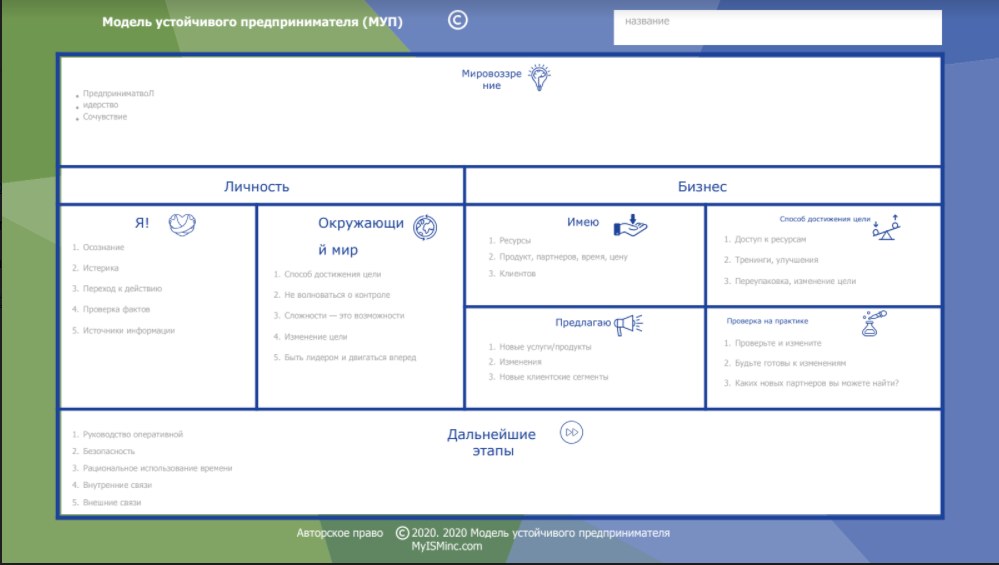Click the seesaw balance icon
The height and width of the screenshot is (565, 999).
pos(886,227)
